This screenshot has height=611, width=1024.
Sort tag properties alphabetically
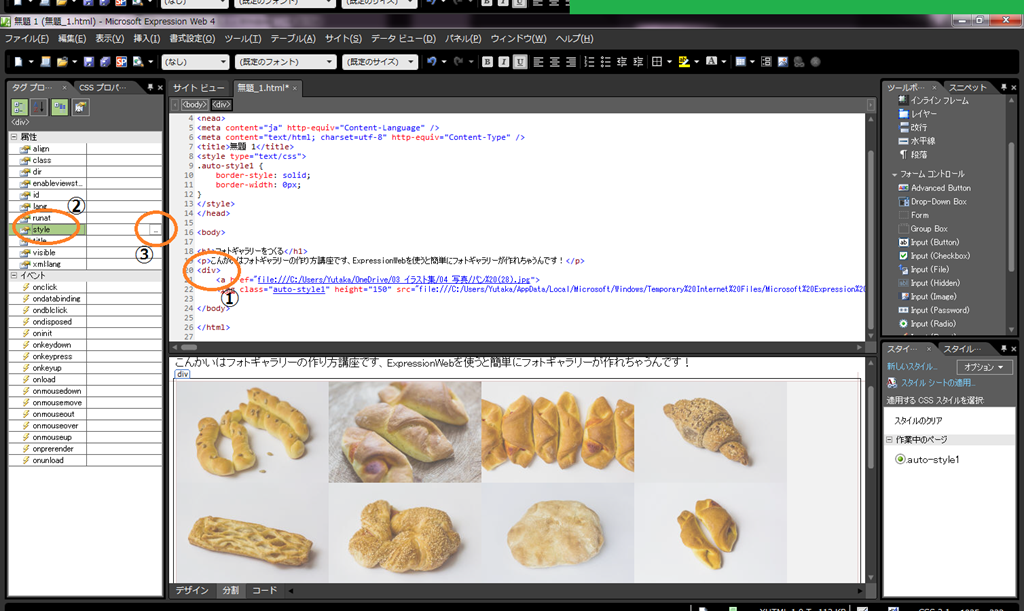pyautogui.click(x=39, y=107)
